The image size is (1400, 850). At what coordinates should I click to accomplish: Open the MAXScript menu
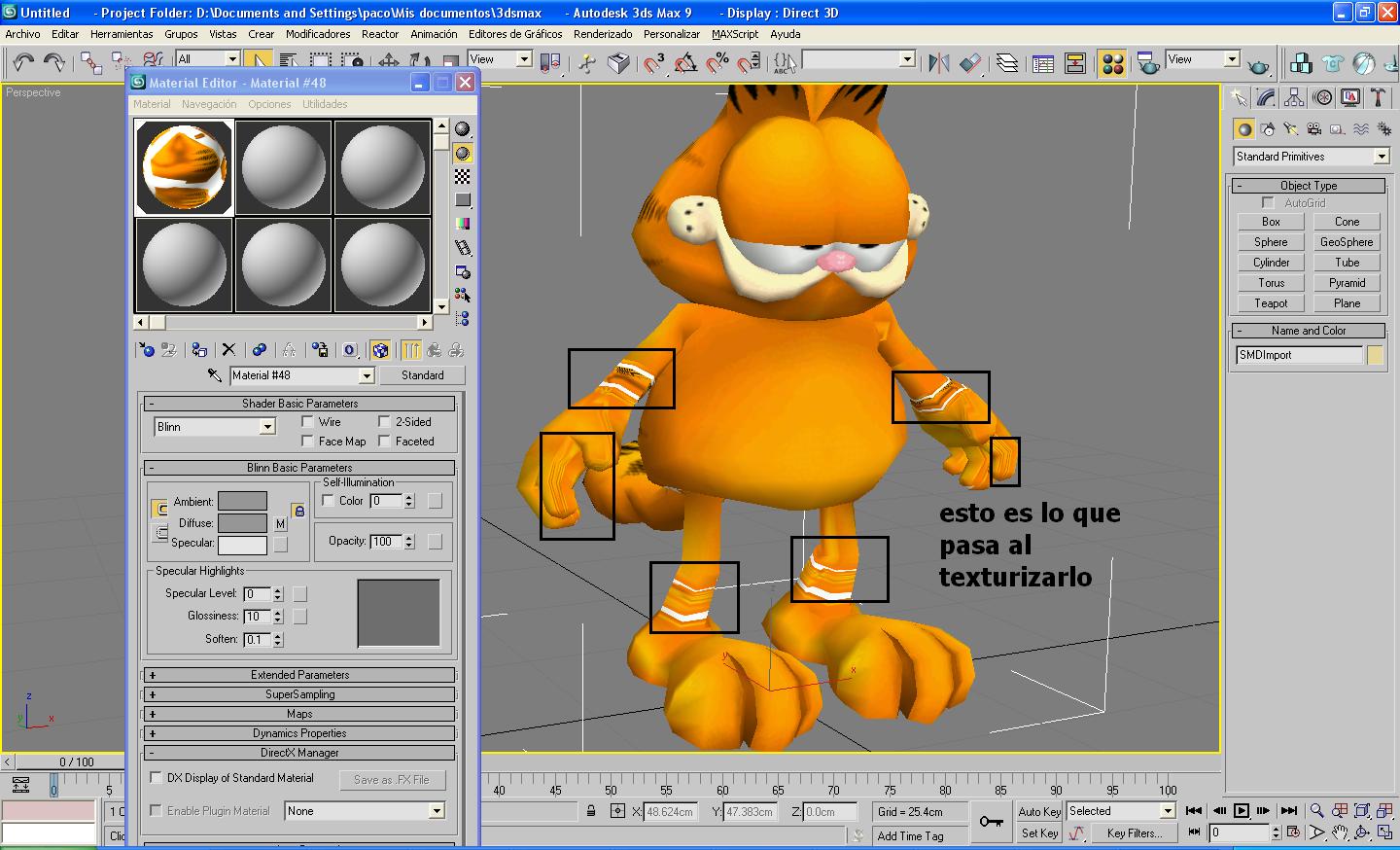[x=735, y=34]
